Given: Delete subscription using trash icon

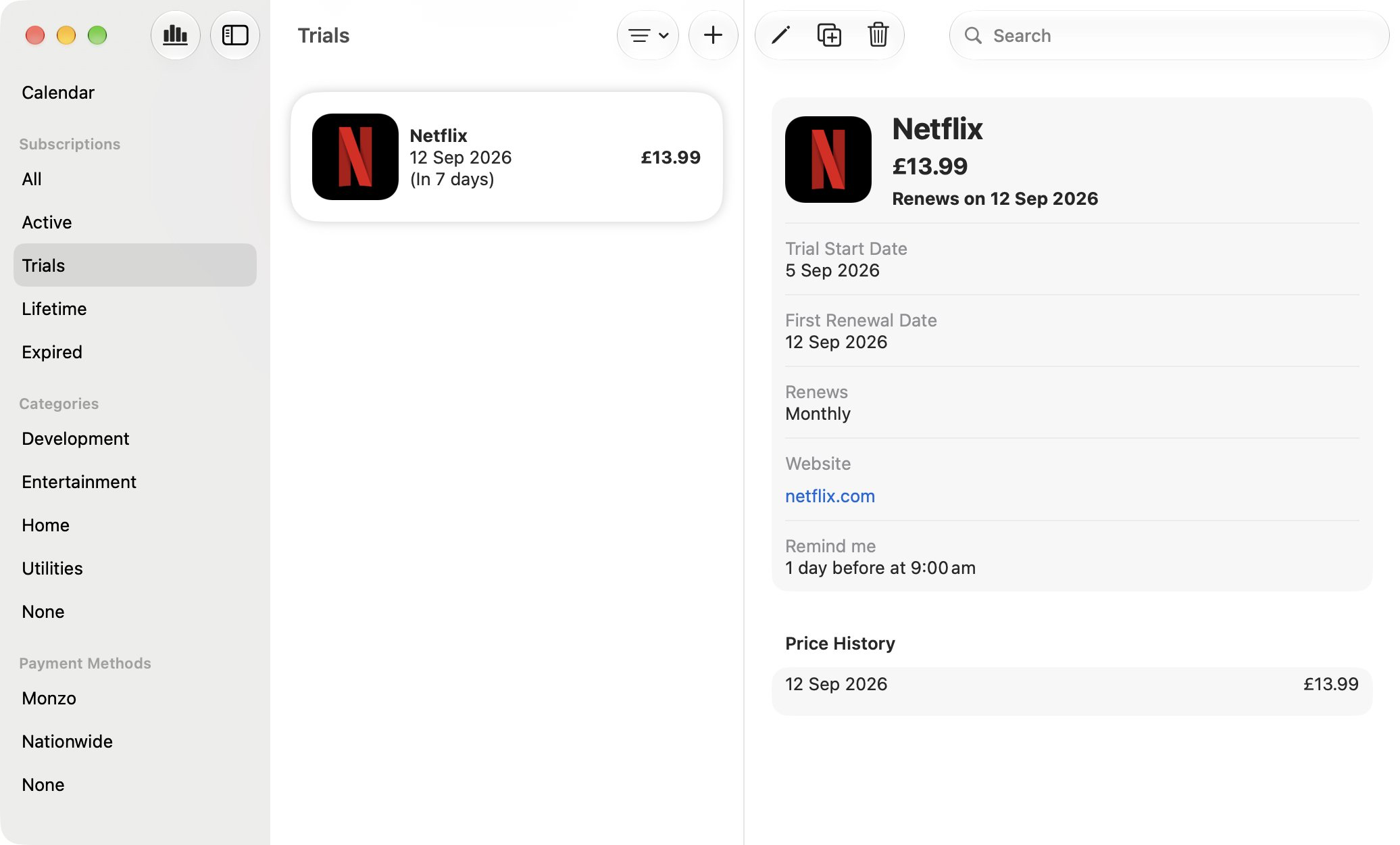Looking at the screenshot, I should click(878, 35).
